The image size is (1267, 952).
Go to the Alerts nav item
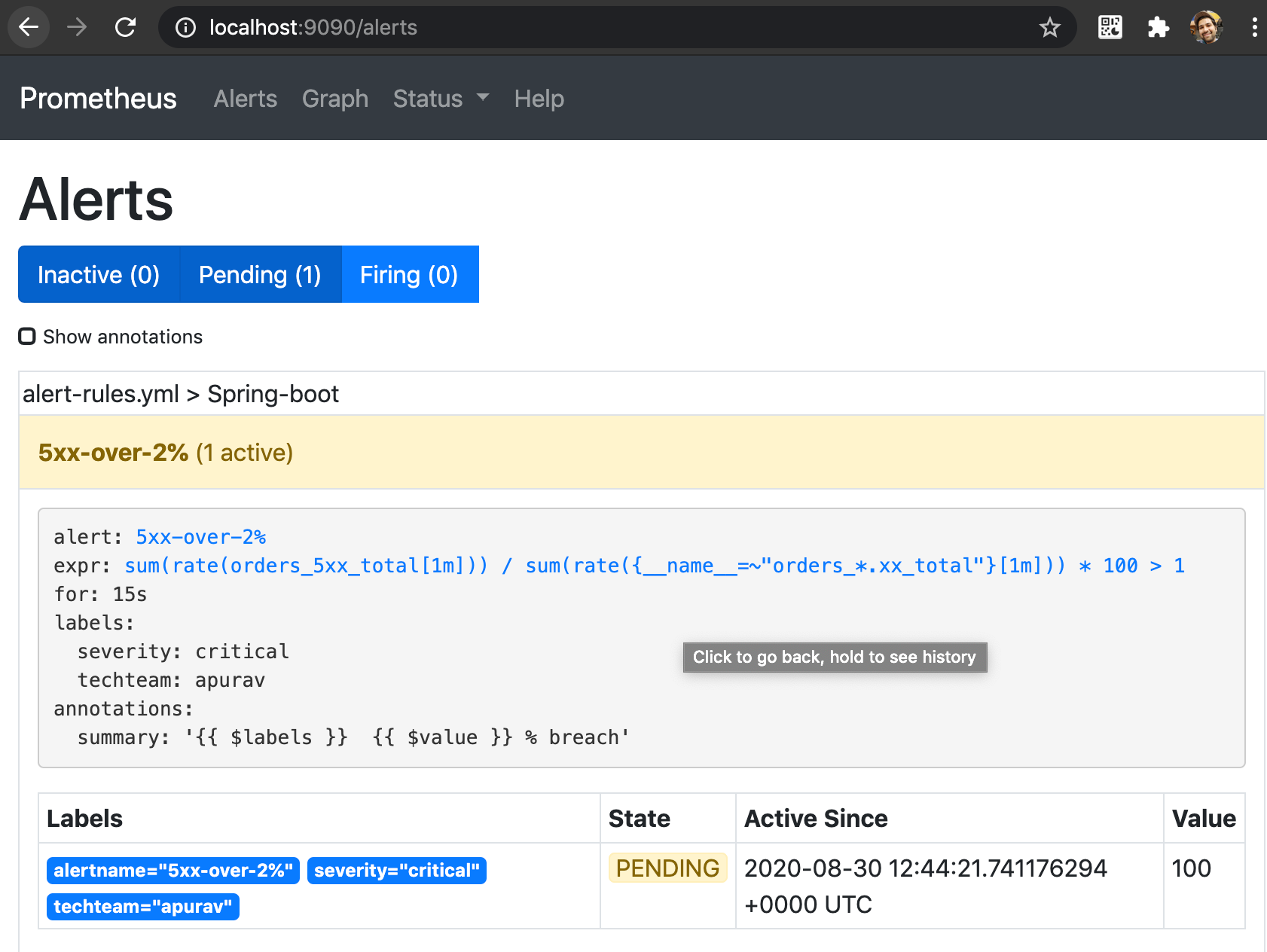[246, 99]
